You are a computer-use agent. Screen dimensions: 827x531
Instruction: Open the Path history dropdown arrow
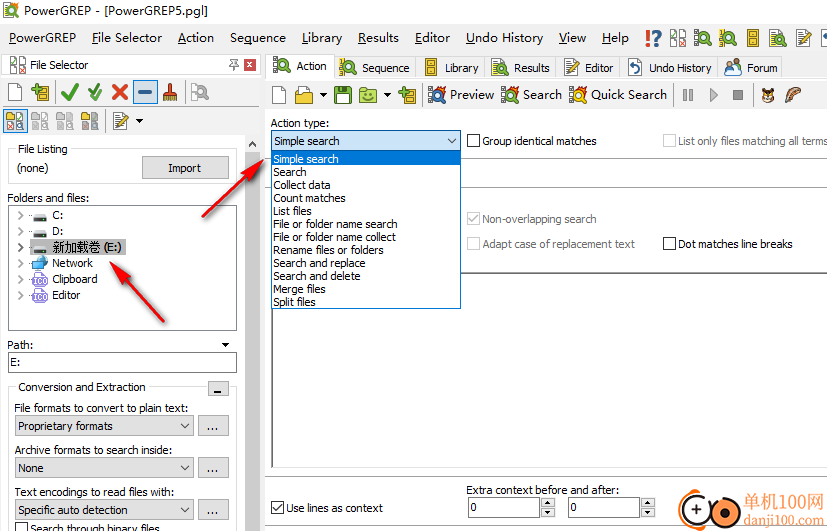pyautogui.click(x=225, y=345)
